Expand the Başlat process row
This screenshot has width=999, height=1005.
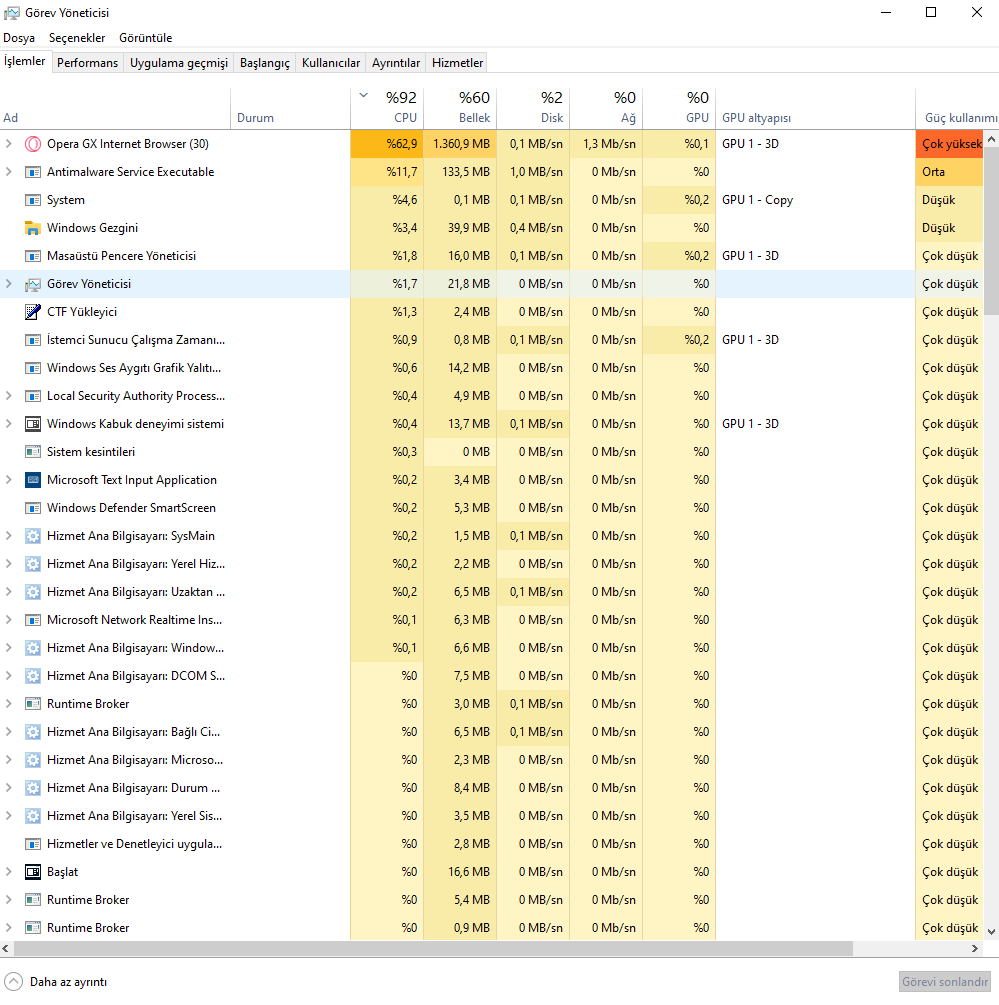pos(8,872)
